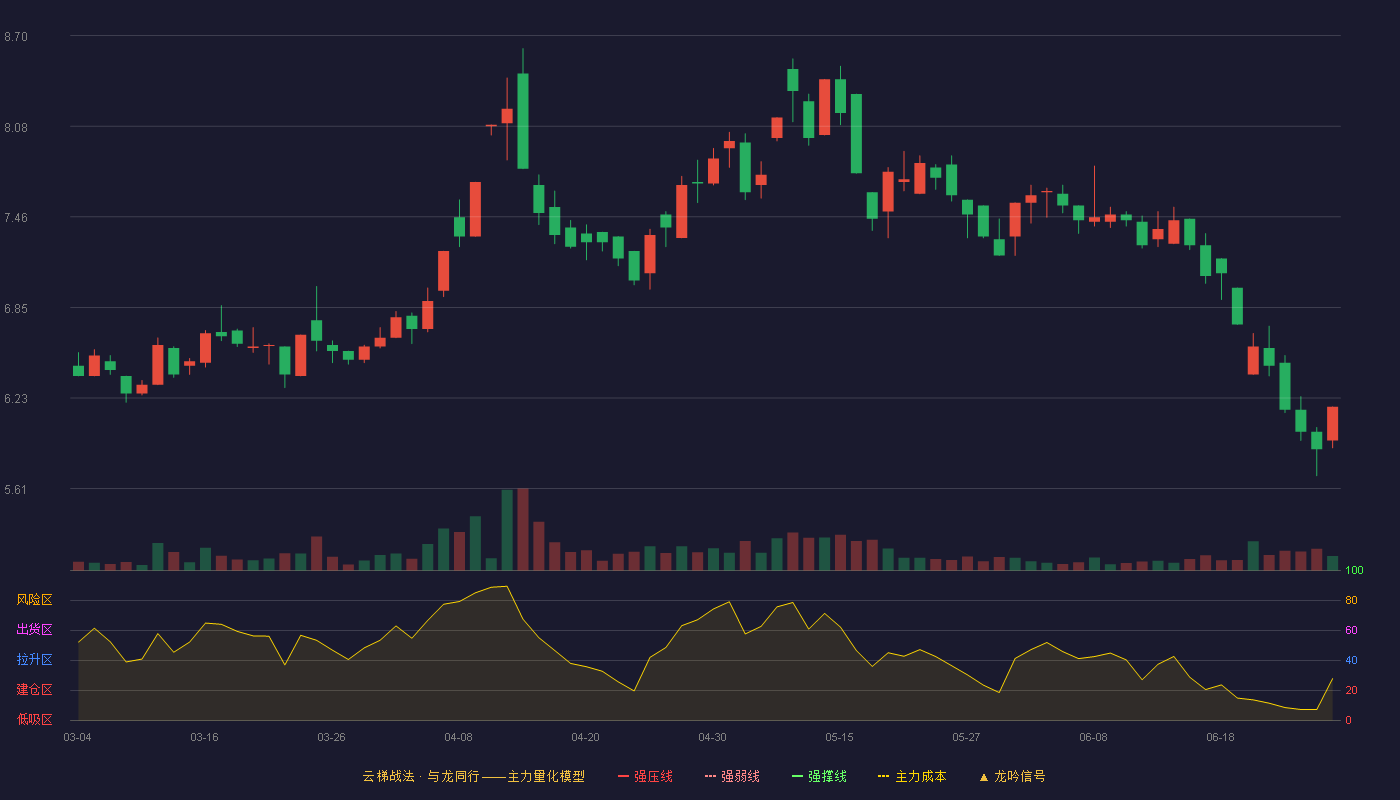Toggle the 强撑线 legend entry
The width and height of the screenshot is (1400, 800).
click(819, 776)
